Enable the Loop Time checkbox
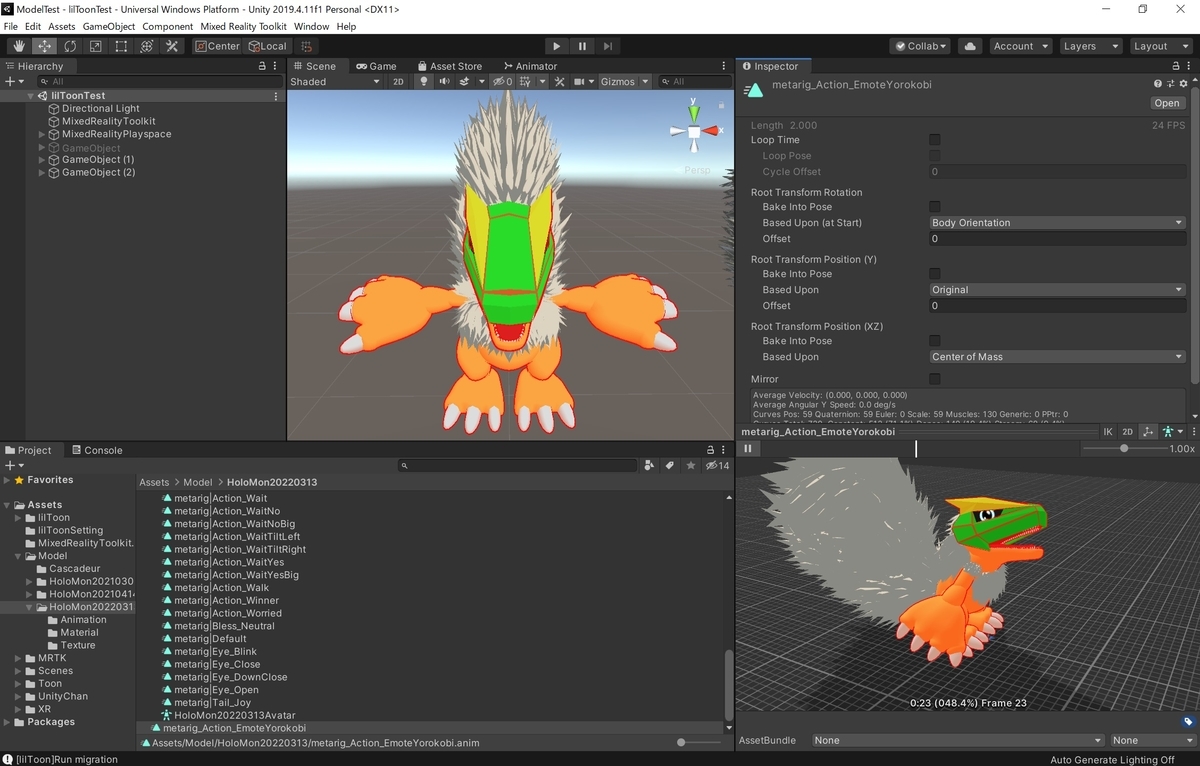 (935, 140)
